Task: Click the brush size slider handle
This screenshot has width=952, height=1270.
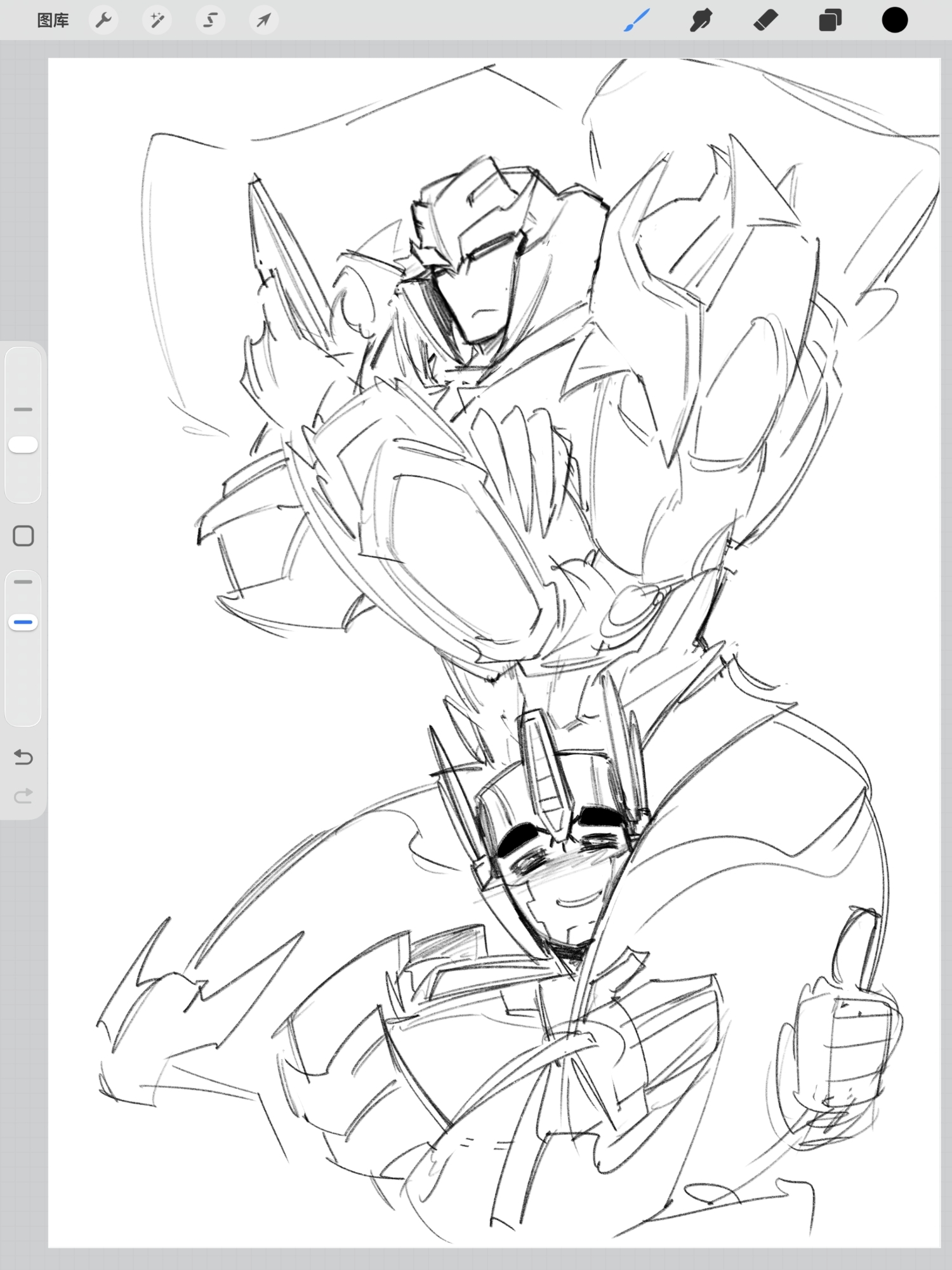Action: pyautogui.click(x=23, y=444)
